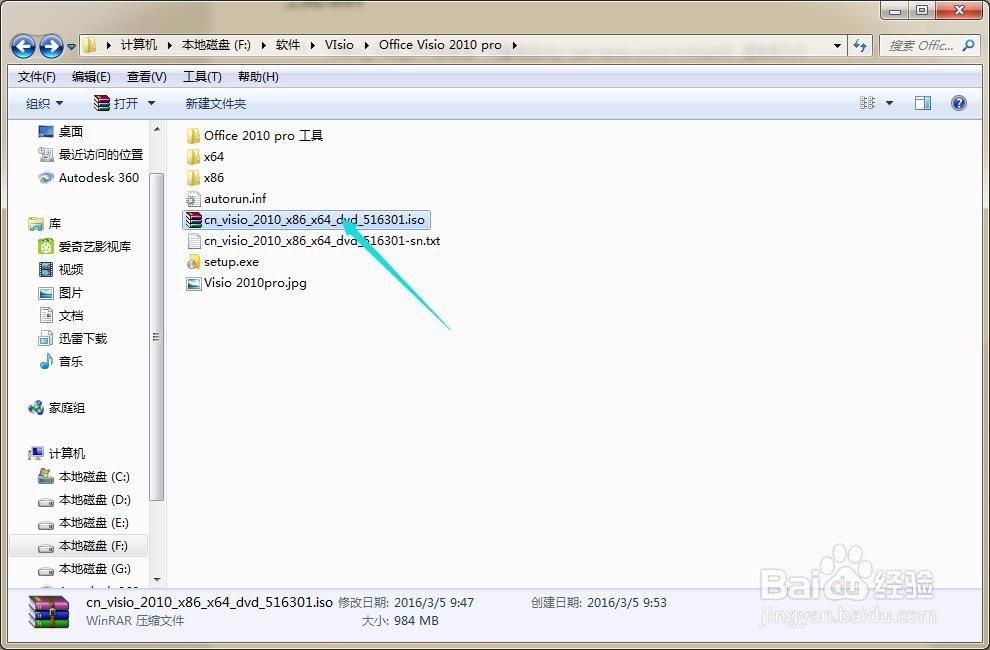Select the x64 folder icon
Screen dimensions: 990x650
(x=193, y=157)
